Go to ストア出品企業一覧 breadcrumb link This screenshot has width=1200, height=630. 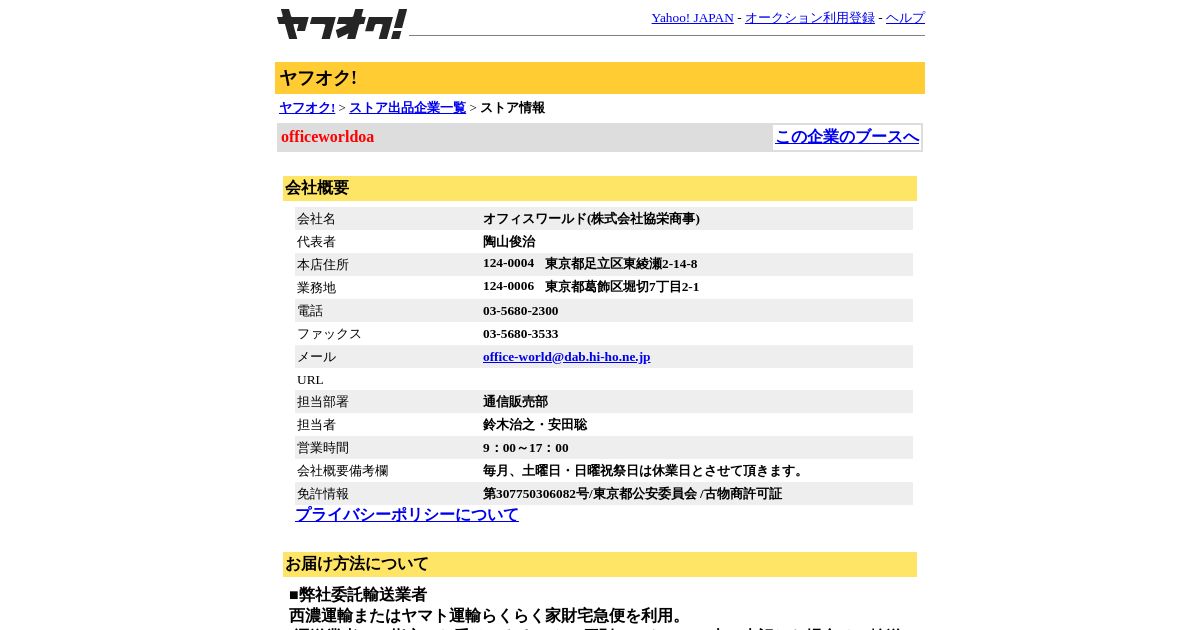(x=407, y=108)
